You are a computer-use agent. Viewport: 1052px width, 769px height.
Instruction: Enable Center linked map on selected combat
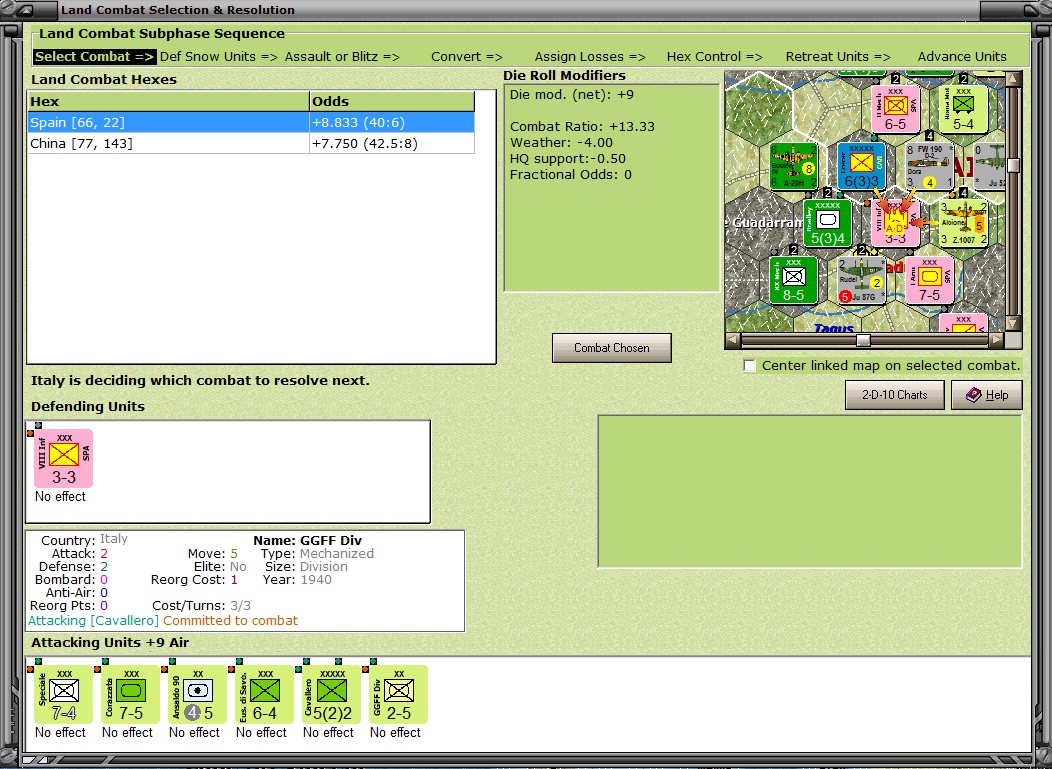coord(750,366)
